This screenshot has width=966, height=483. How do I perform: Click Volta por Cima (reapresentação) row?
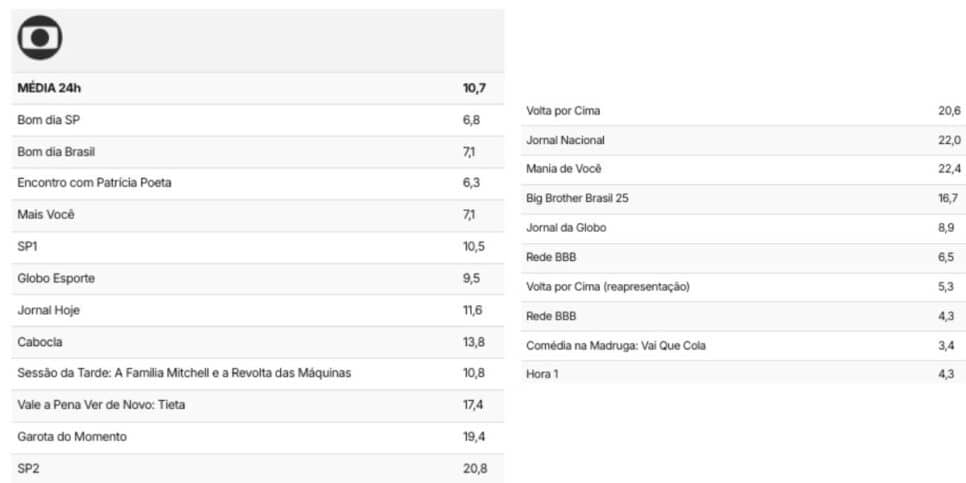click(743, 287)
